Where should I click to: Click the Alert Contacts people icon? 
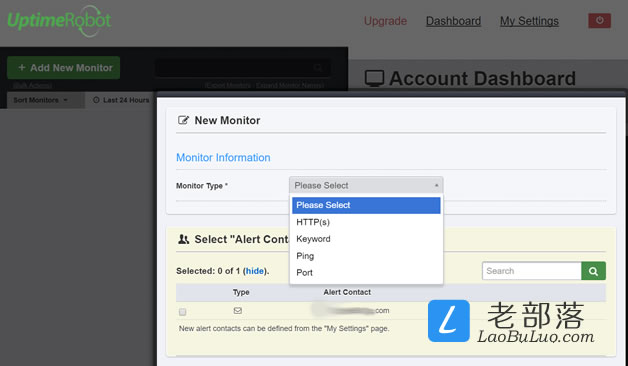(x=183, y=239)
